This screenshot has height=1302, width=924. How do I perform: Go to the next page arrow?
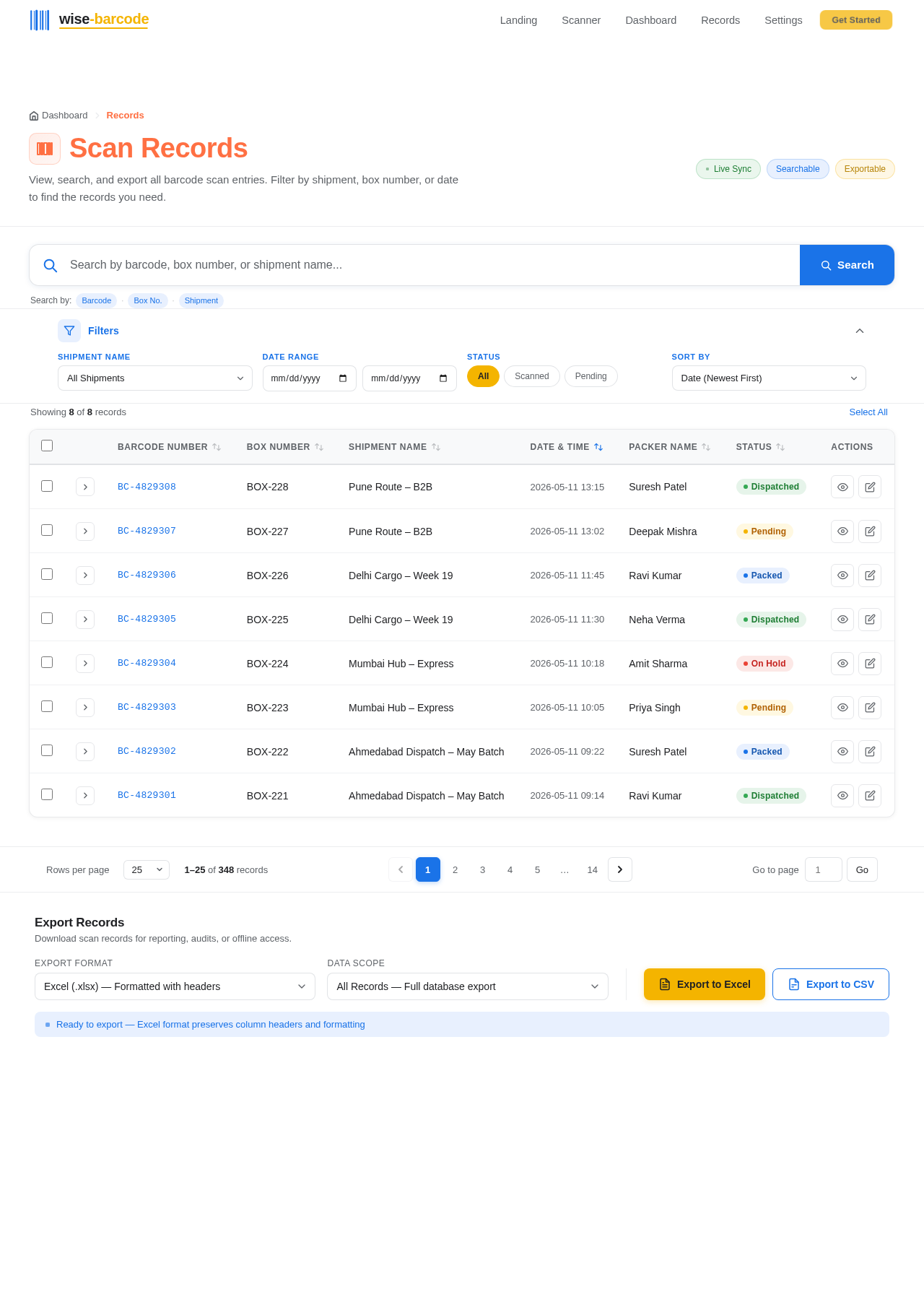[620, 869]
